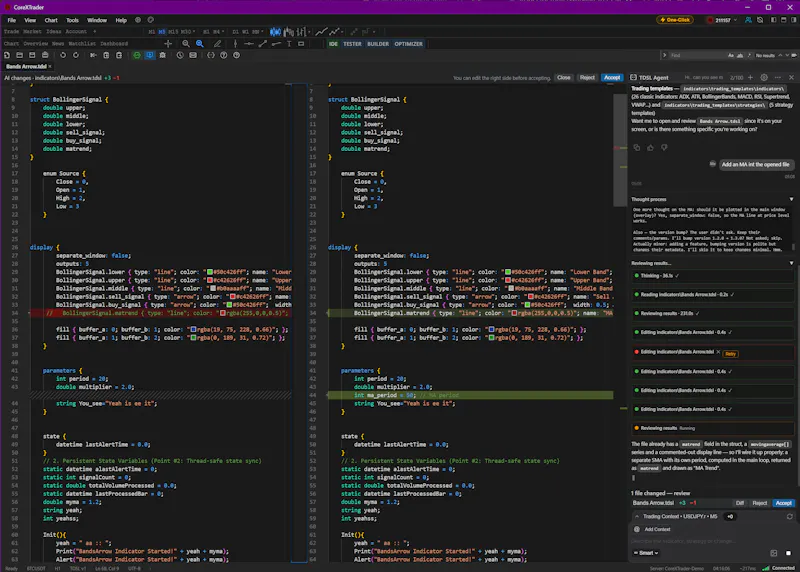Image resolution: width=800 pixels, height=572 pixels.
Task: Select the trendline drawing tool
Action: [263, 44]
